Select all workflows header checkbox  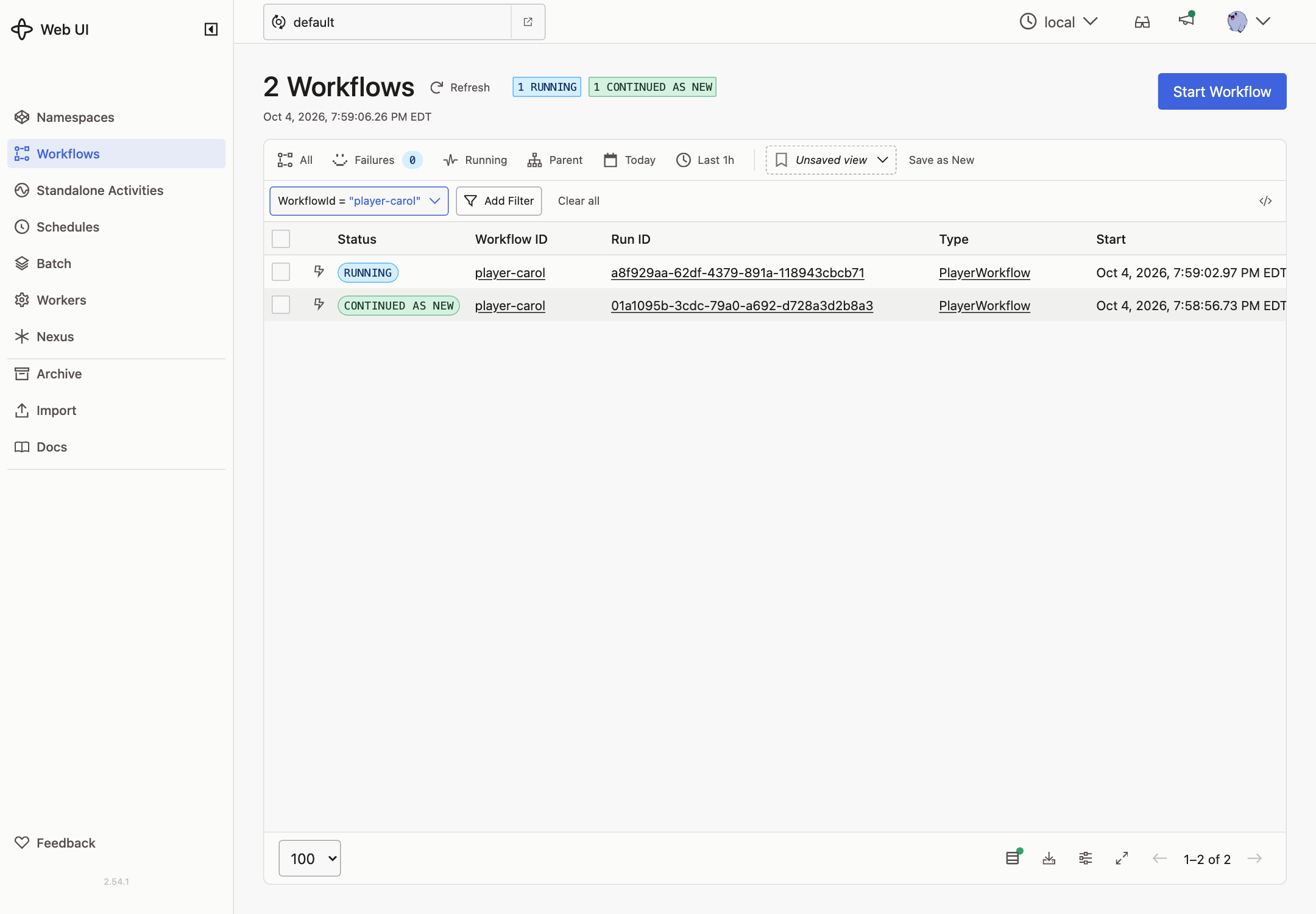(281, 239)
